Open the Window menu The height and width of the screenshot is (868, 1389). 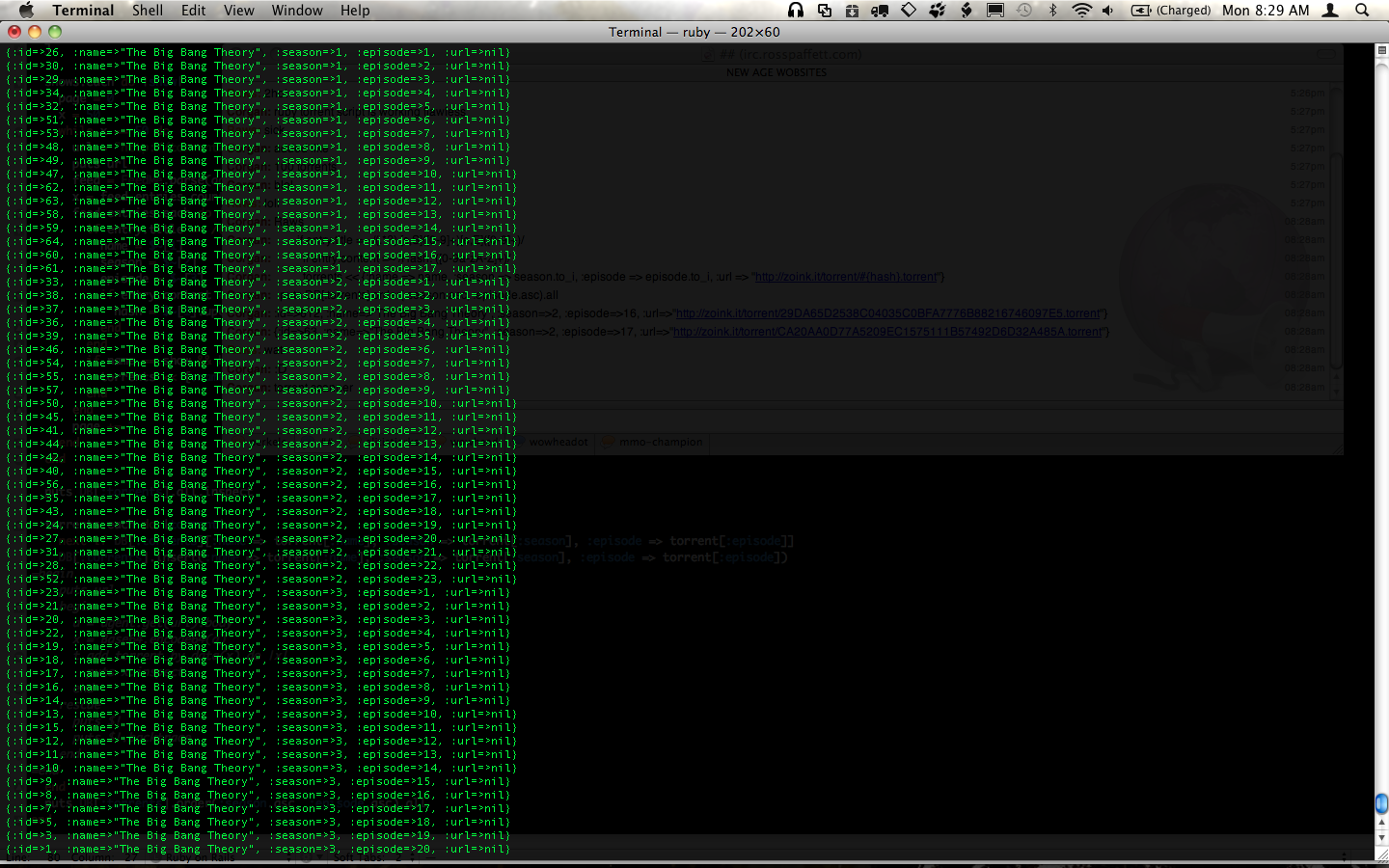[296, 11]
